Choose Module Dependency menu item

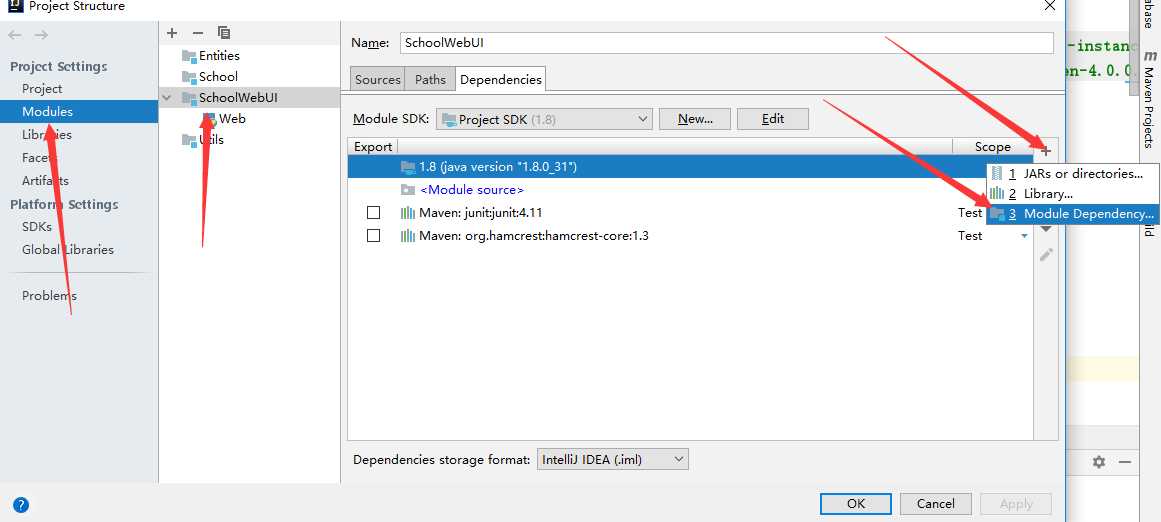(x=1072, y=214)
